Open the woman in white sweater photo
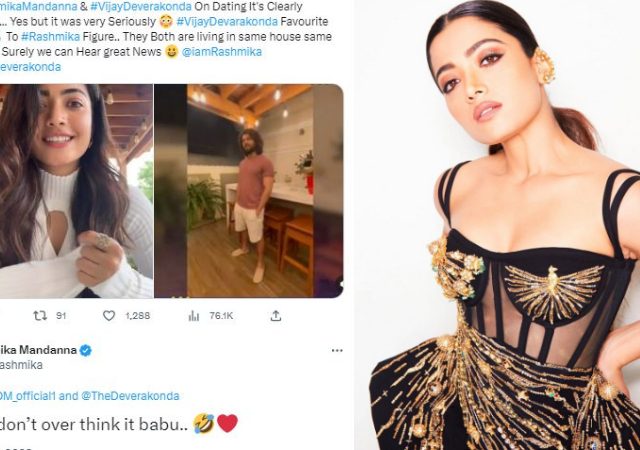The width and height of the screenshot is (640, 450). click(x=76, y=191)
